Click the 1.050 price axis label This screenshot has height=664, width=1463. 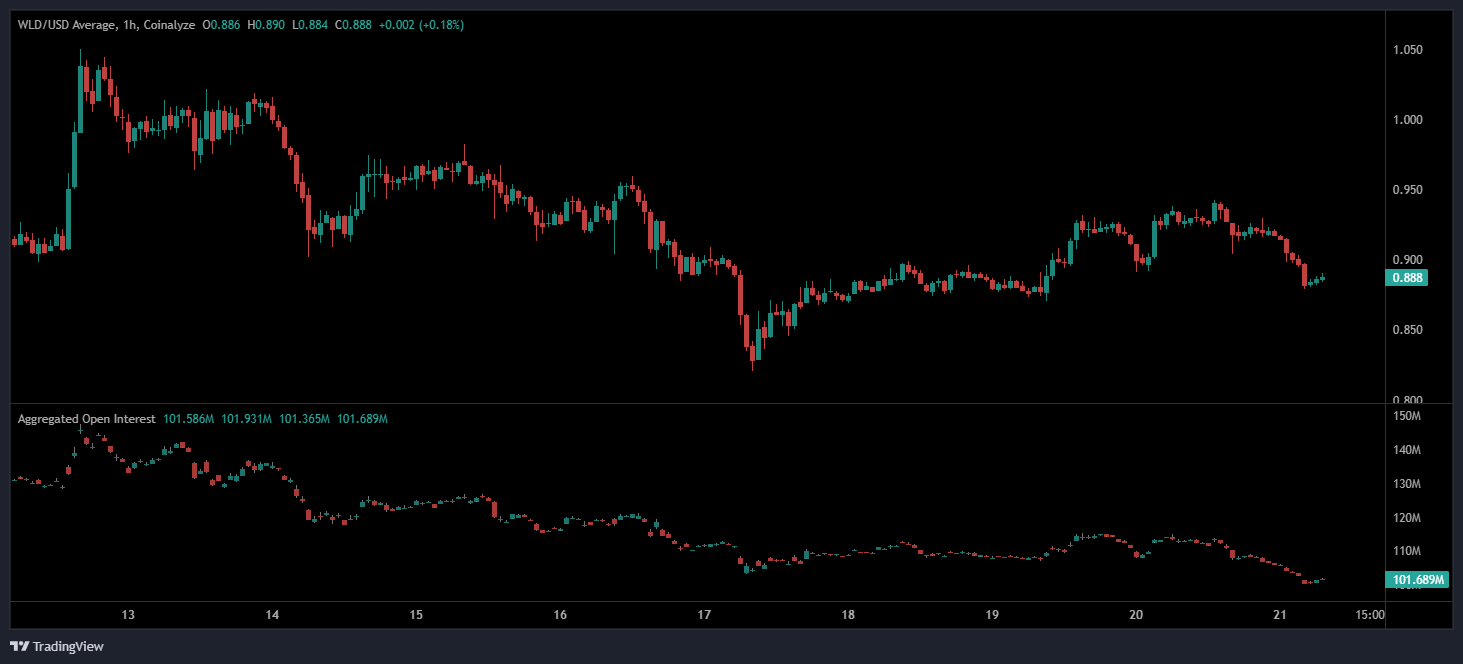(x=1408, y=50)
